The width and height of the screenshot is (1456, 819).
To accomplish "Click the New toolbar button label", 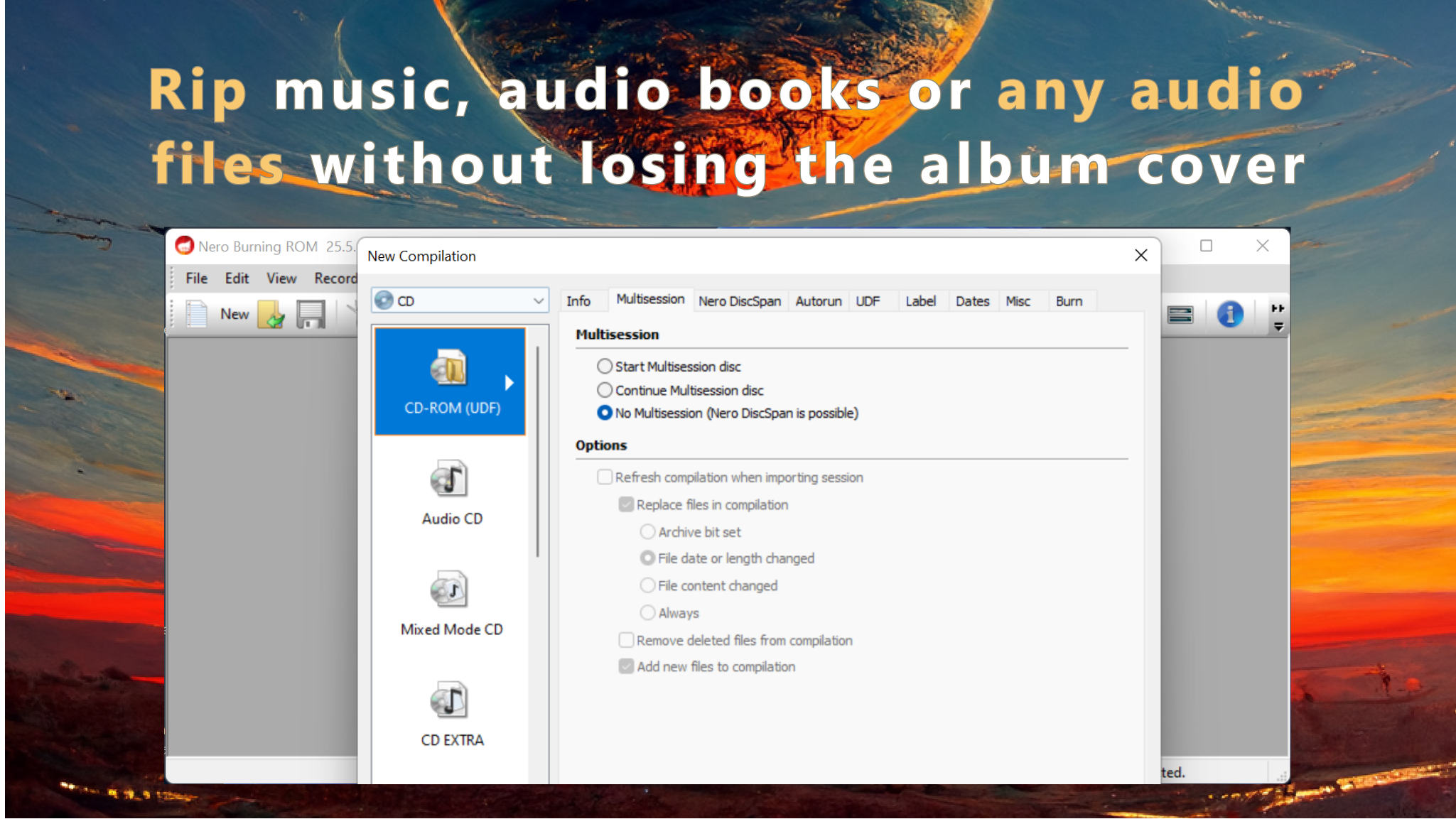I will pyautogui.click(x=234, y=314).
